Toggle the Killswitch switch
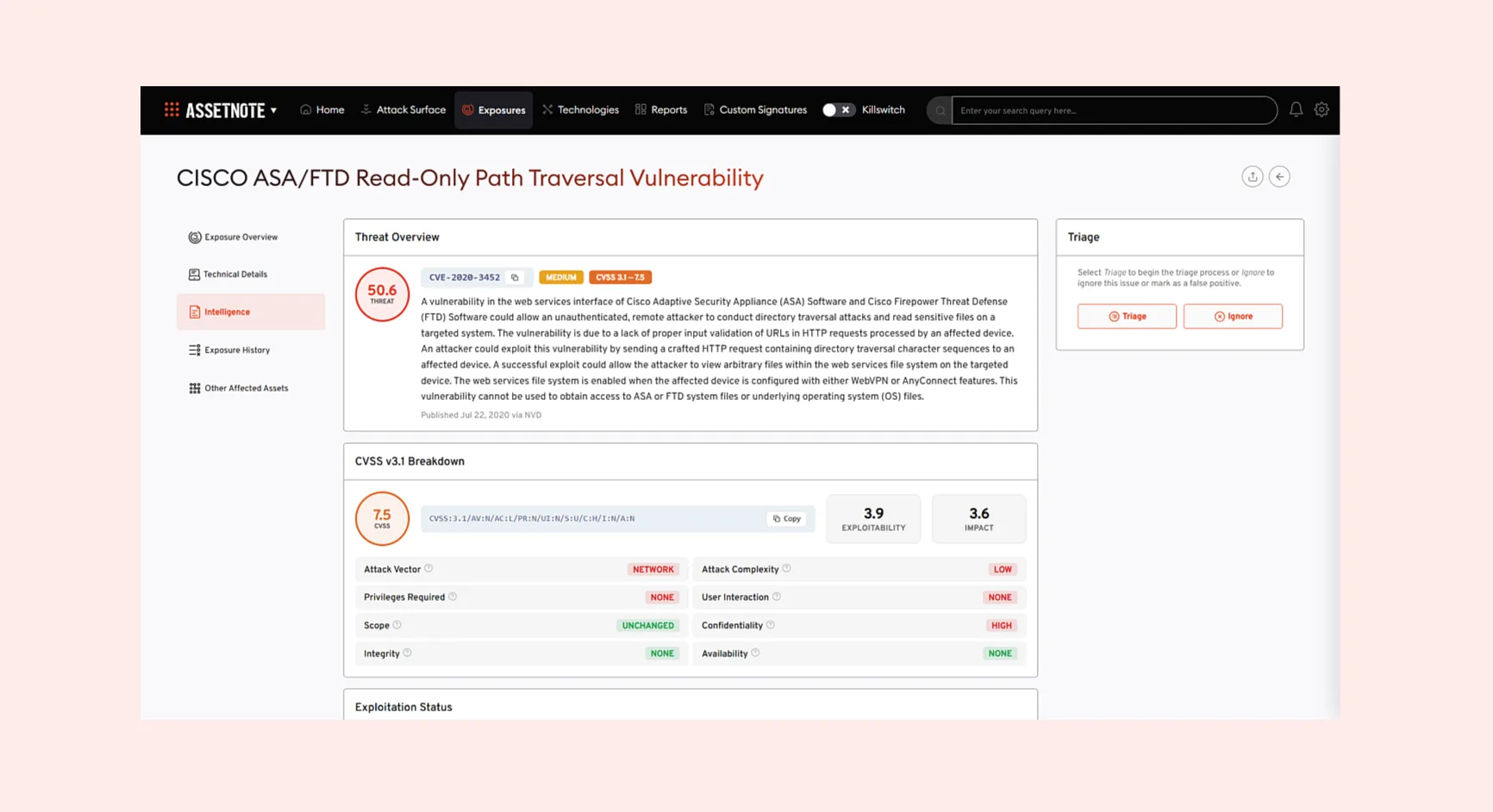The width and height of the screenshot is (1493, 812). [837, 109]
